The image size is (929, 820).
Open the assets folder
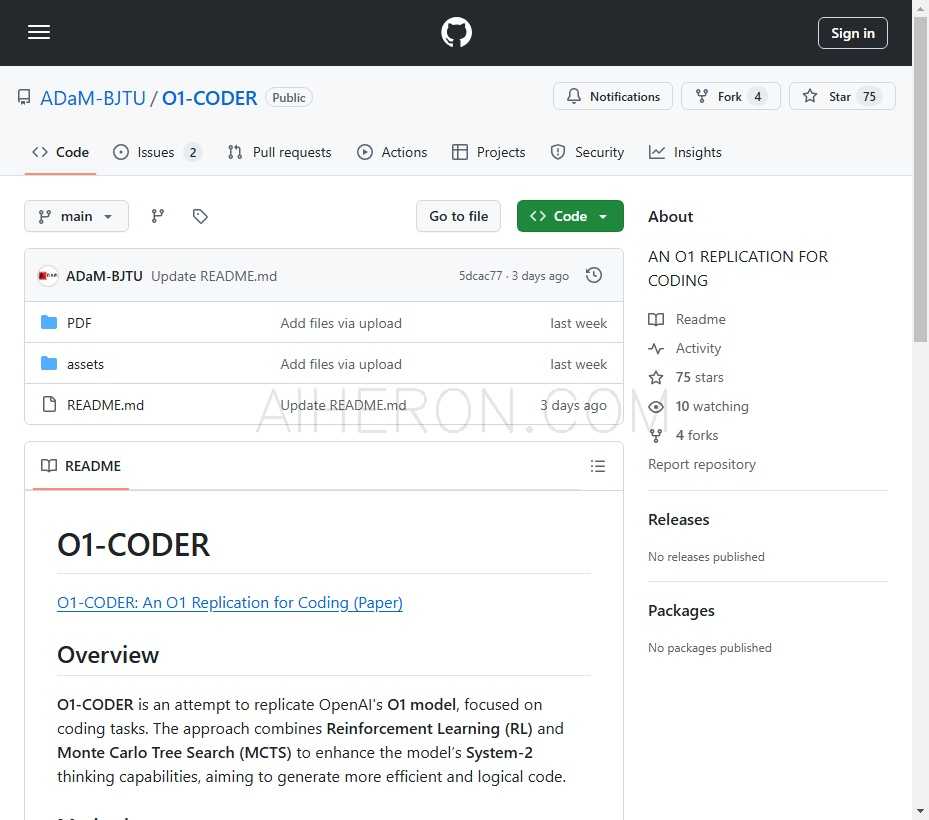(85, 364)
